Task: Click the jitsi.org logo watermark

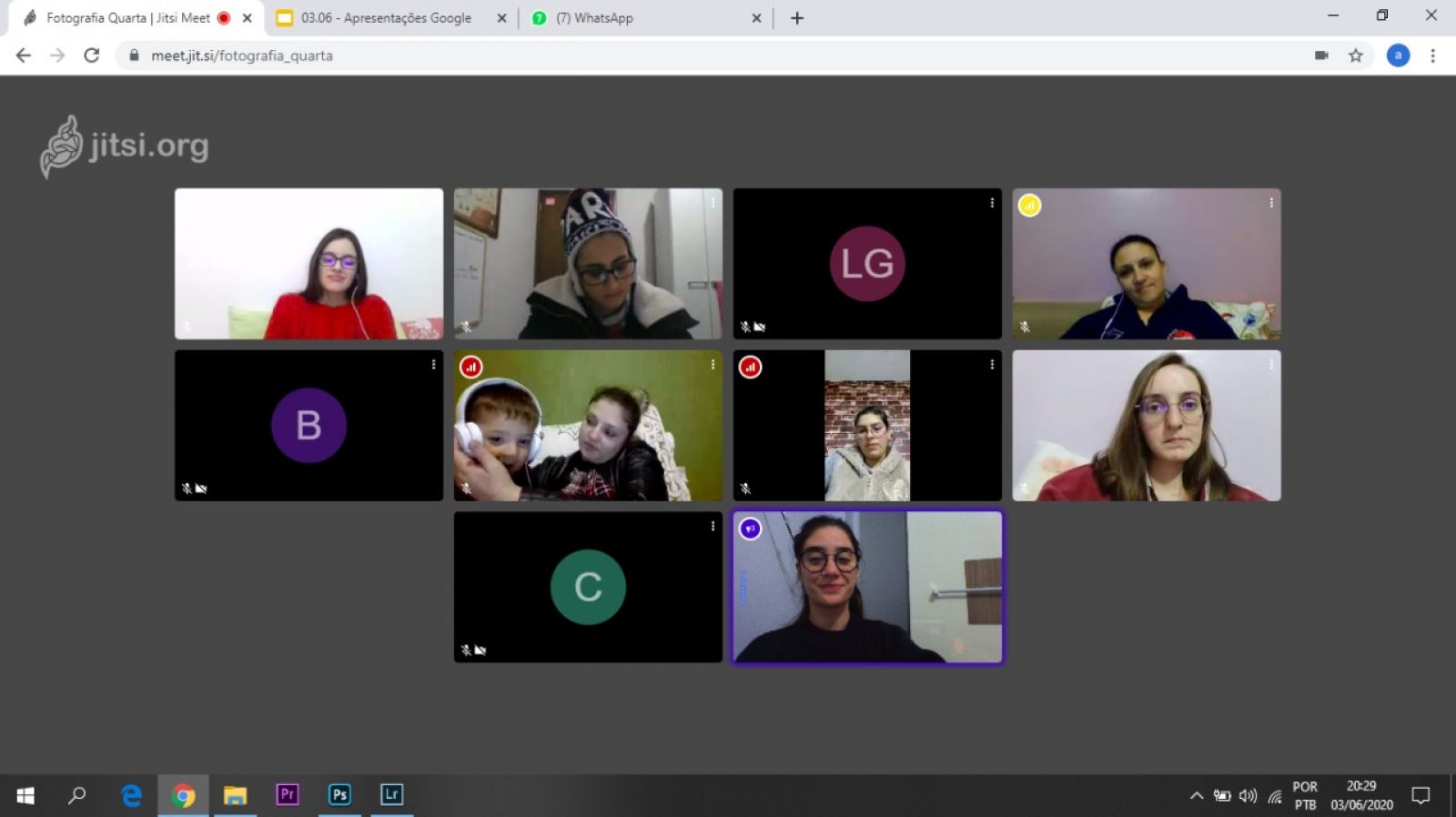Action: [x=125, y=146]
